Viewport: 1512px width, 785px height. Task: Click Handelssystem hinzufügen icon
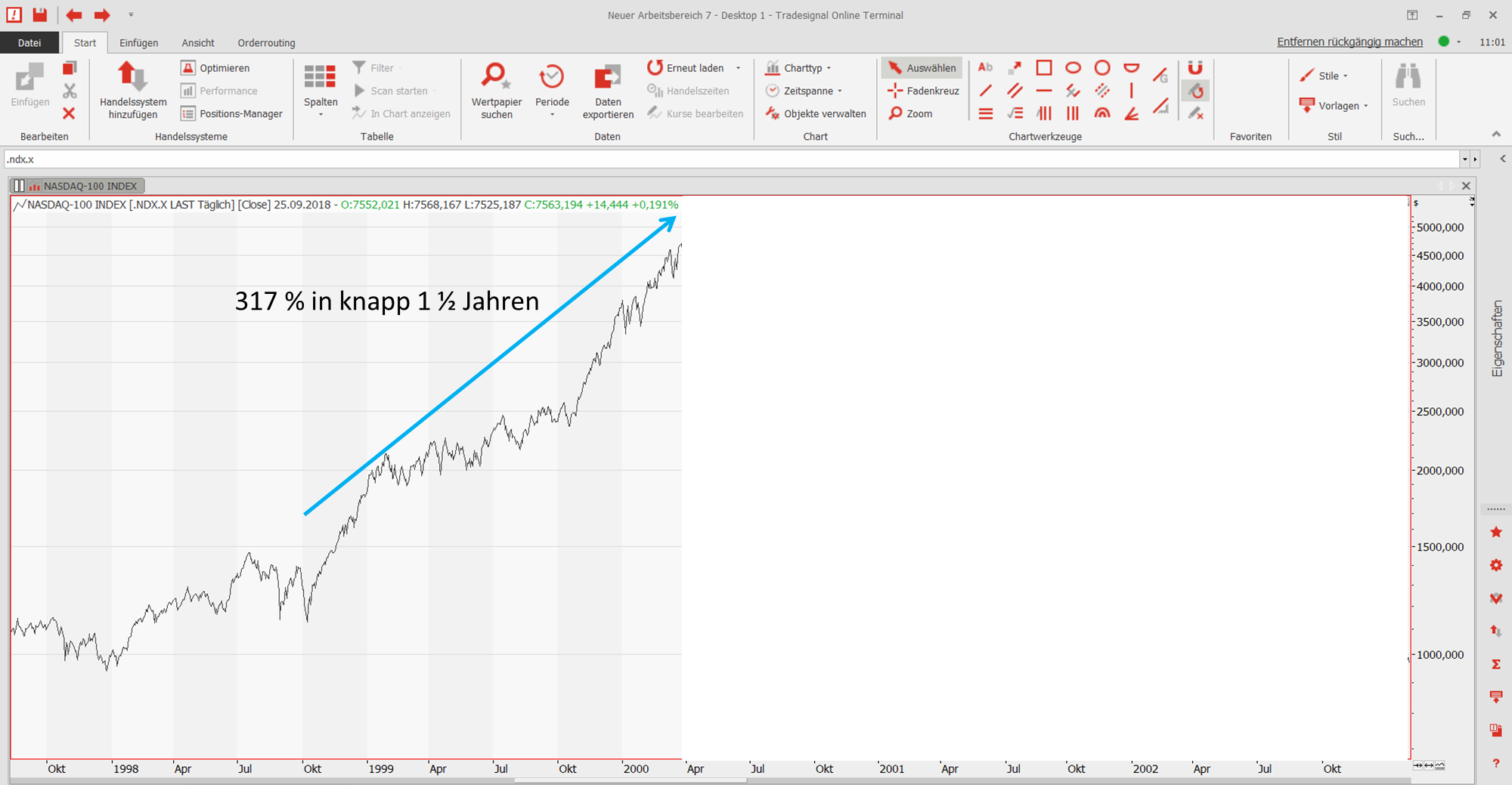pos(132,77)
